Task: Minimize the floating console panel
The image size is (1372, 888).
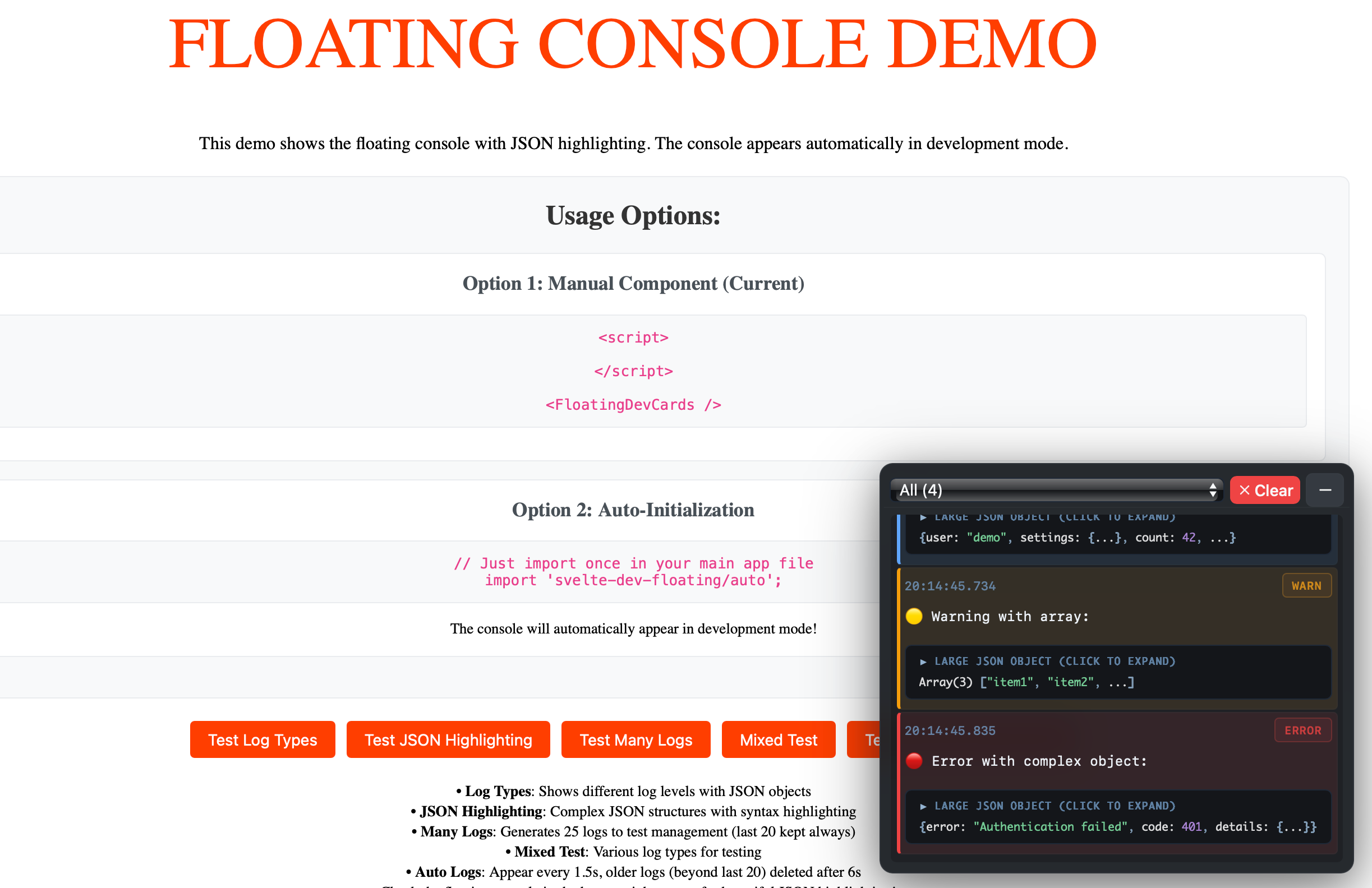Action: 1325,491
